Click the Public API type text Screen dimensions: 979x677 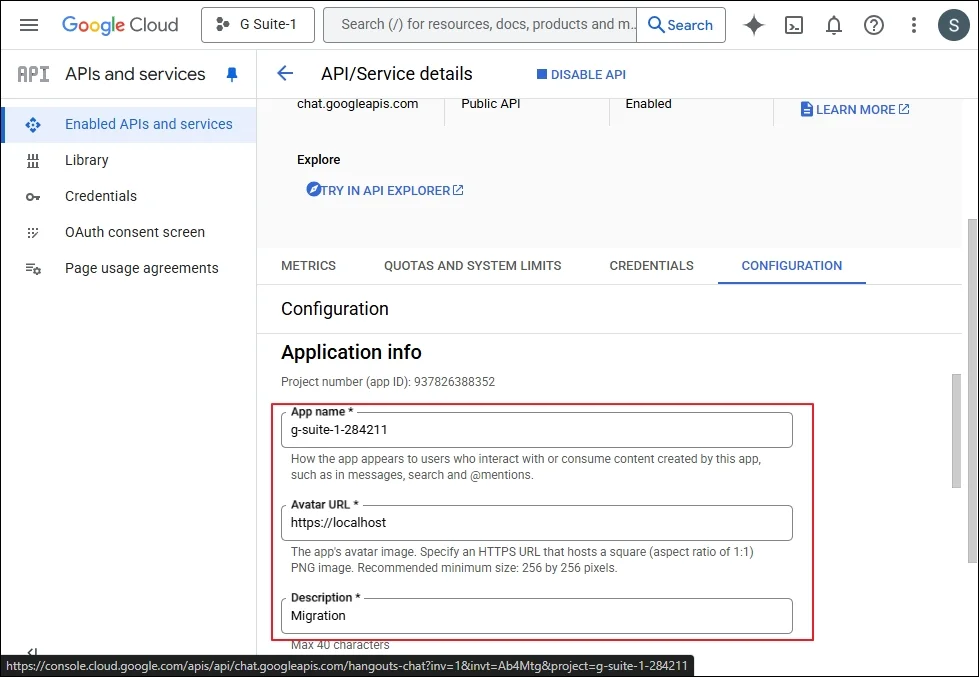pyautogui.click(x=491, y=104)
